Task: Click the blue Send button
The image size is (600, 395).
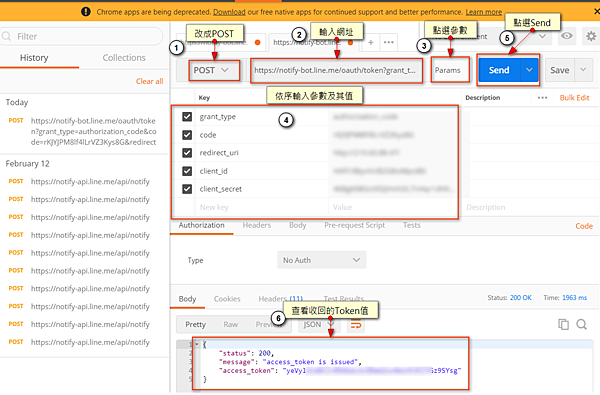Action: [x=499, y=70]
